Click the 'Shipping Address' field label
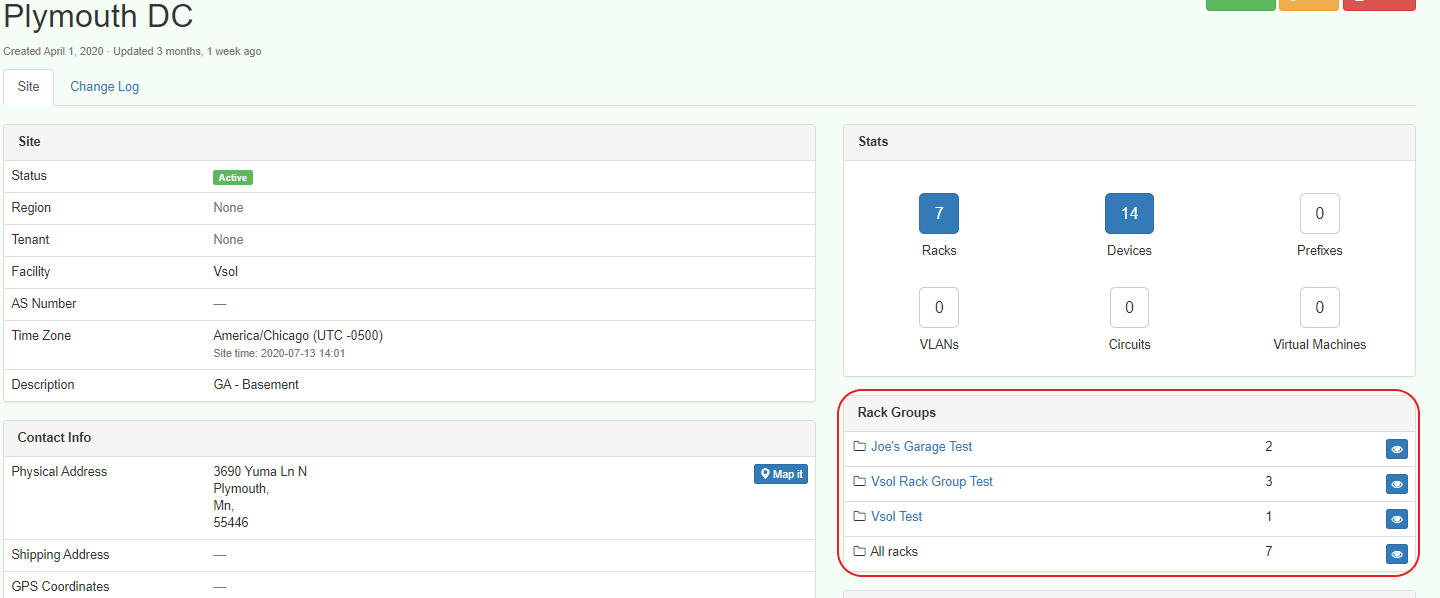The image size is (1440, 598). (60, 555)
